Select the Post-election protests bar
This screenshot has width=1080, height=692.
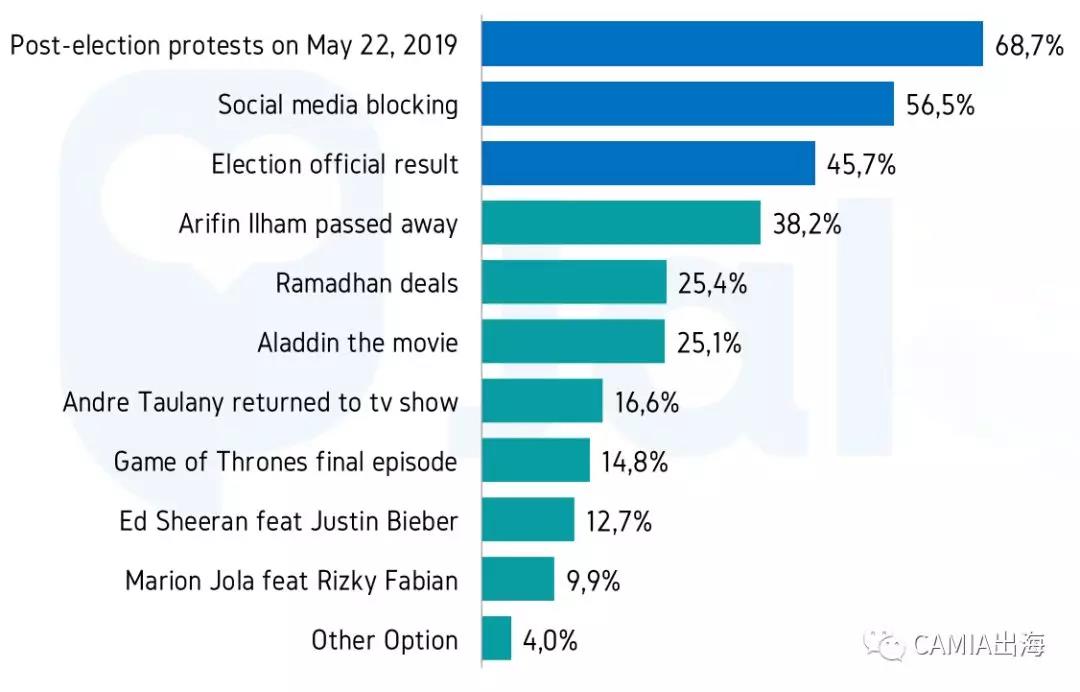coord(732,44)
